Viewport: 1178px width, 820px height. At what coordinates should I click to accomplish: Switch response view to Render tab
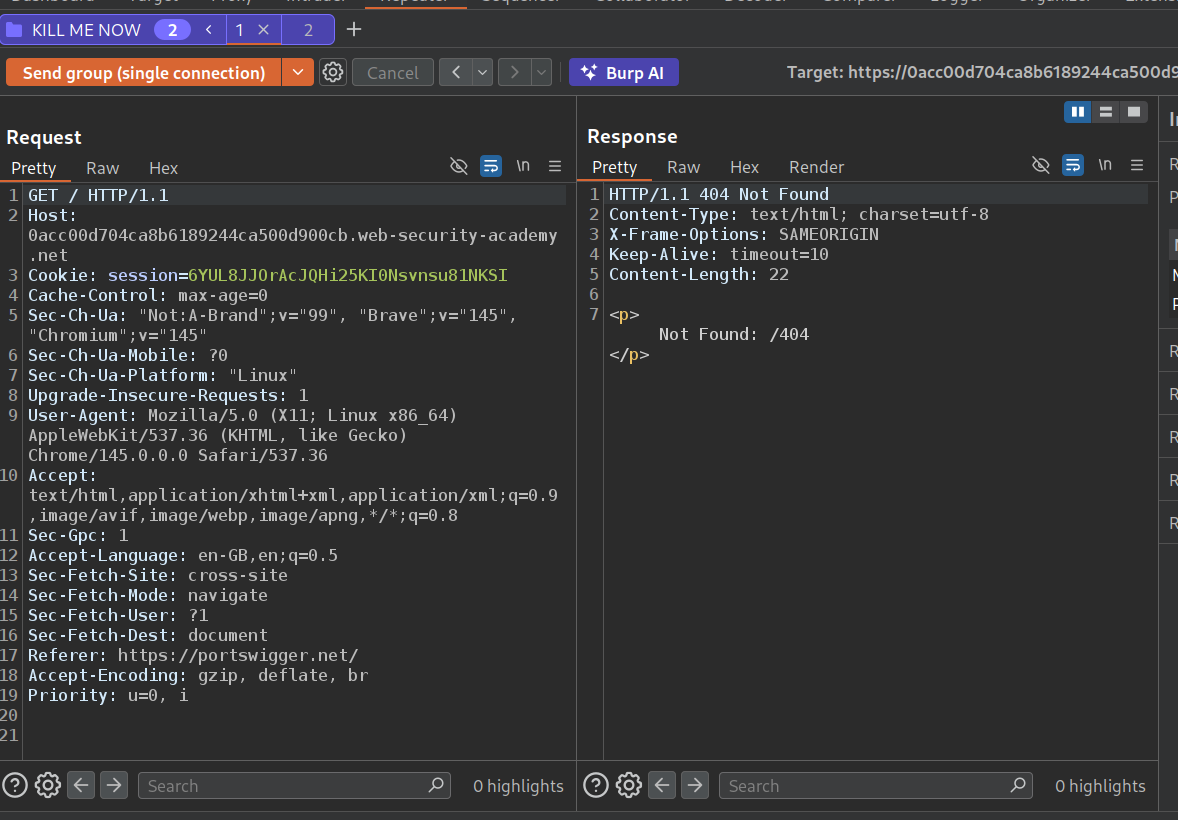click(816, 167)
